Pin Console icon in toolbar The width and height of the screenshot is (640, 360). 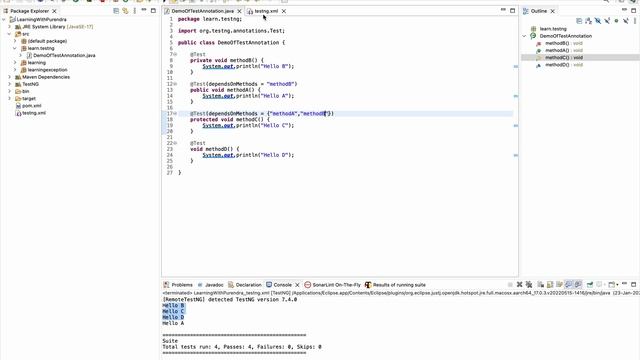tap(590, 284)
